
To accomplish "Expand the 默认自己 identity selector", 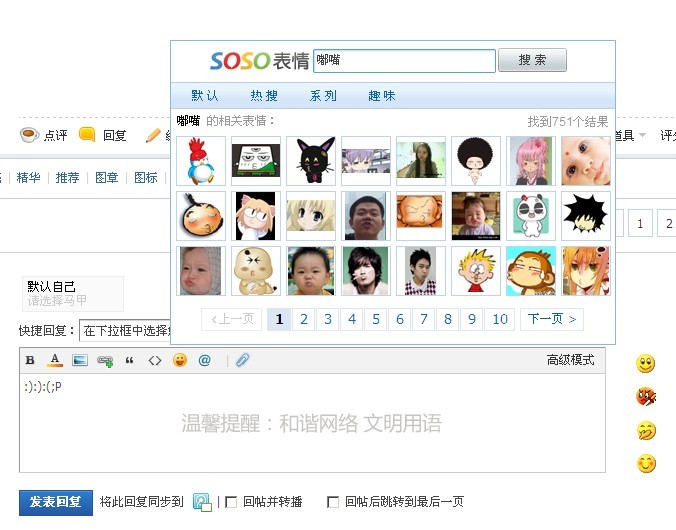I will 73,293.
